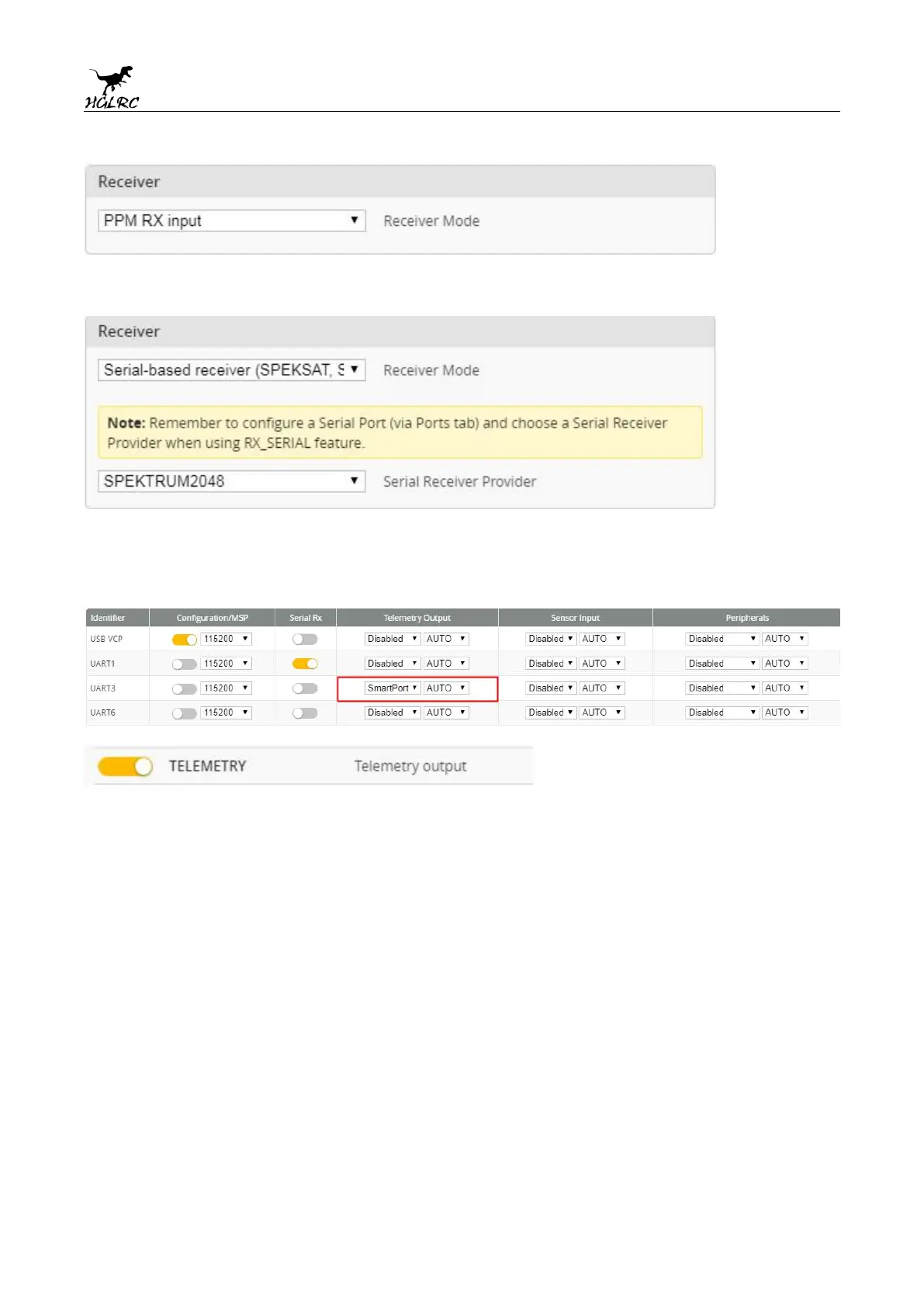Open the SPEKTRUM2048 serial receiver provider dropdown
This screenshot has width=924, height=1307.
coord(231,481)
